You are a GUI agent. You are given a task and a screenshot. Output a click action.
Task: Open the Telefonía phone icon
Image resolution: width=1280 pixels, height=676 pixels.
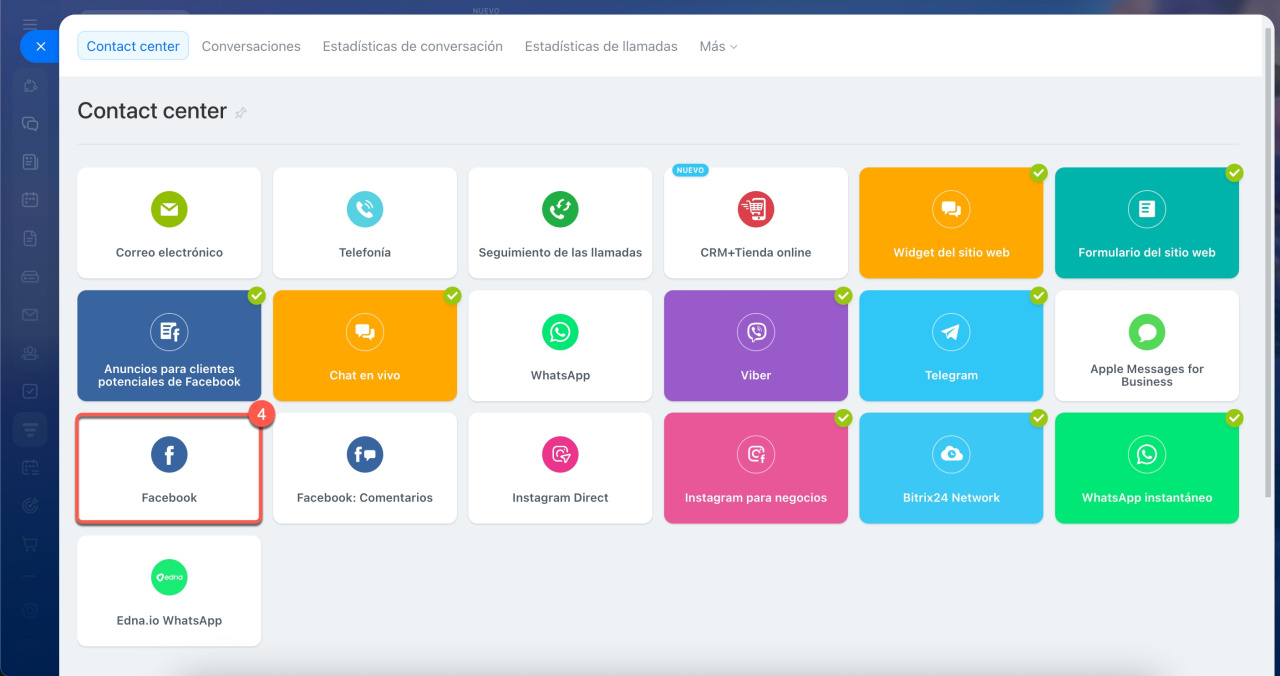click(x=365, y=209)
